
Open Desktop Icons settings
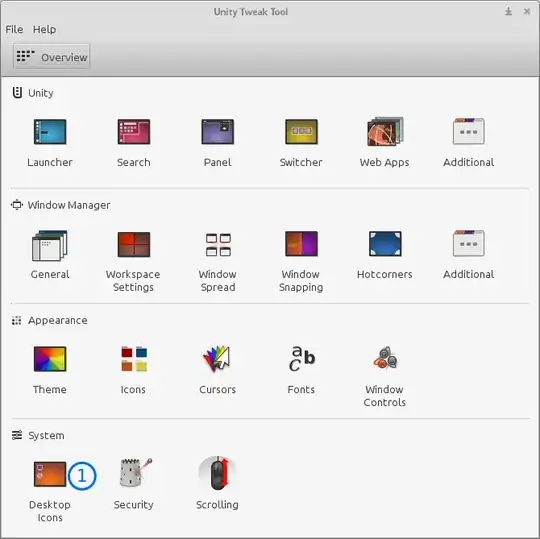click(50, 474)
